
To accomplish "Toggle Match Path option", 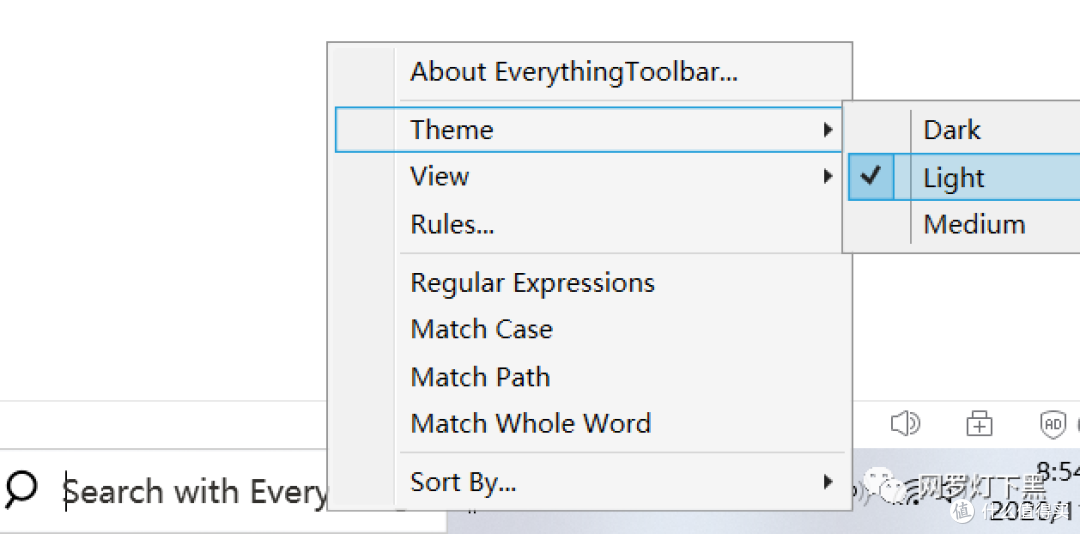I will point(480,377).
